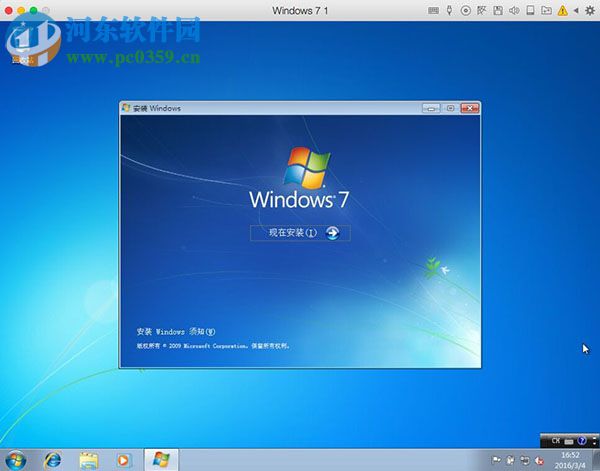Click the CH input language indicator
Image resolution: width=600 pixels, height=471 pixels.
[556, 441]
